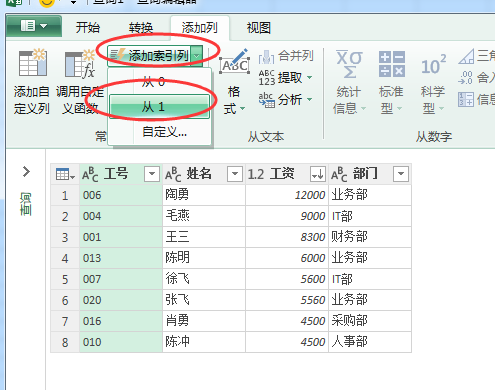Open Scientific (科学型) tool
Screen dimensions: 495x390
point(433,83)
